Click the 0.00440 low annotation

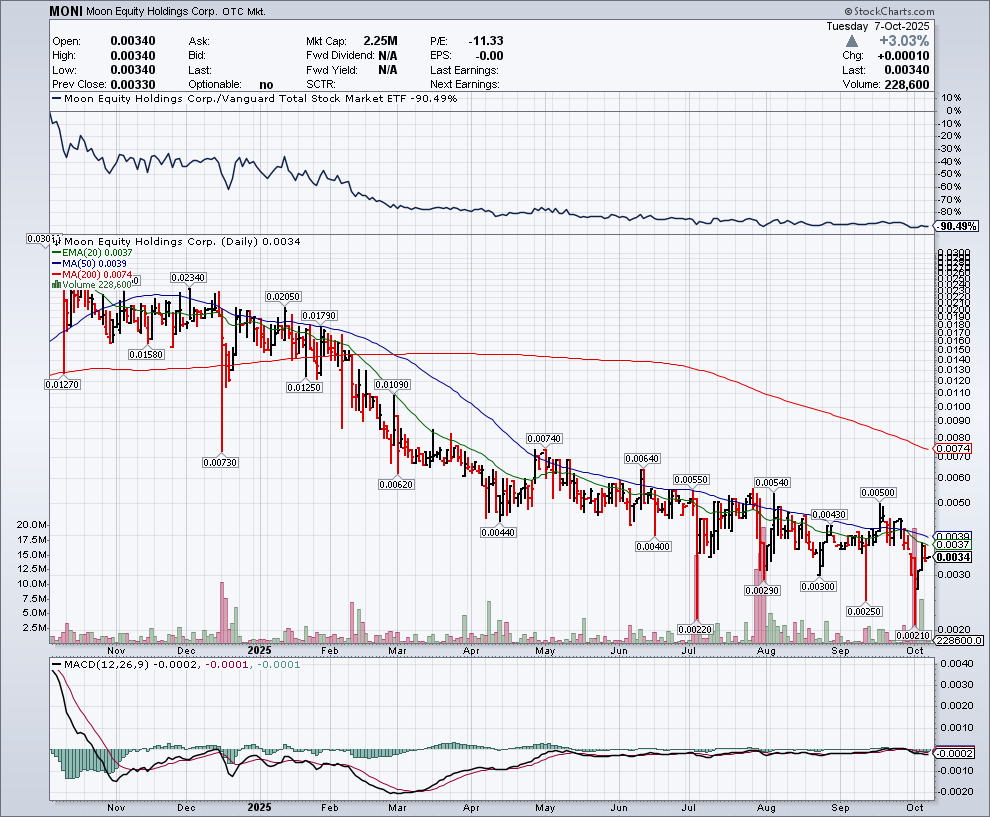click(x=498, y=532)
